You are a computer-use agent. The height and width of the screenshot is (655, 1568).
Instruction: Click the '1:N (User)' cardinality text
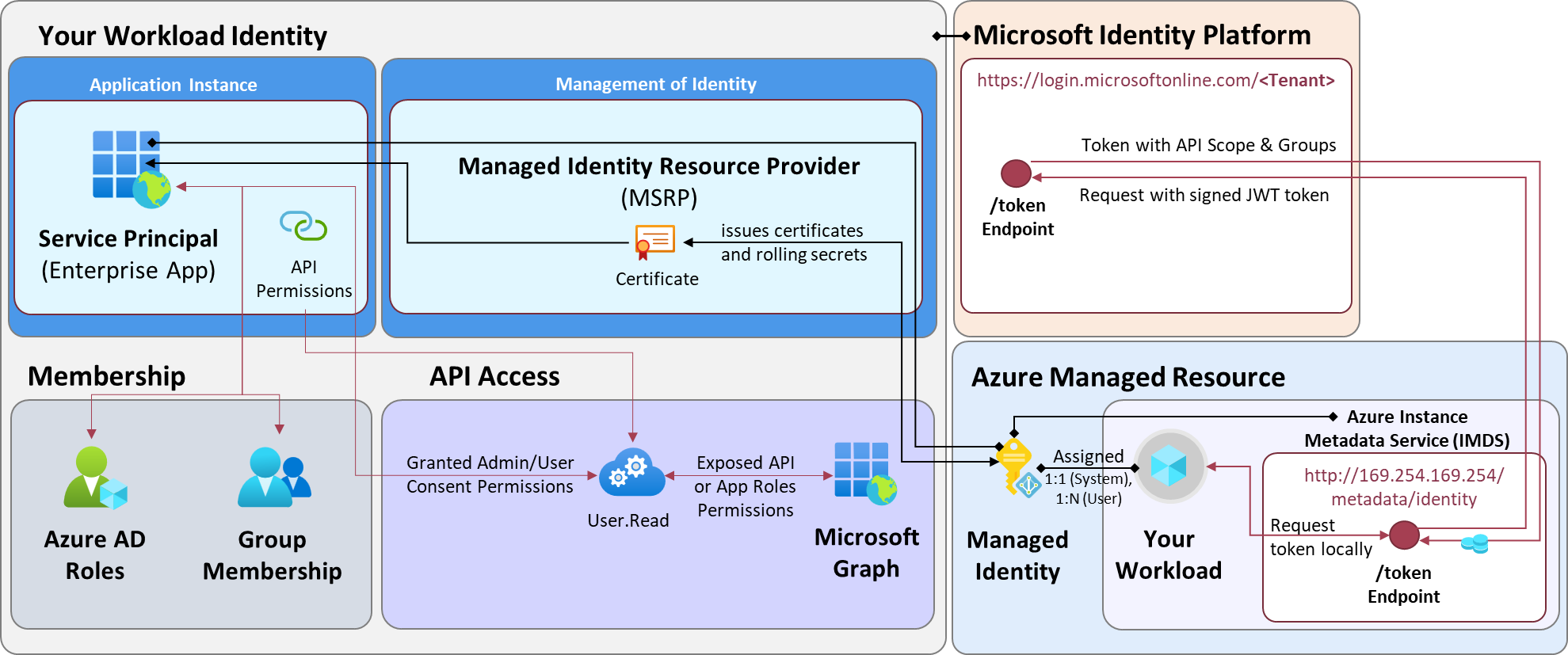(x=1088, y=498)
